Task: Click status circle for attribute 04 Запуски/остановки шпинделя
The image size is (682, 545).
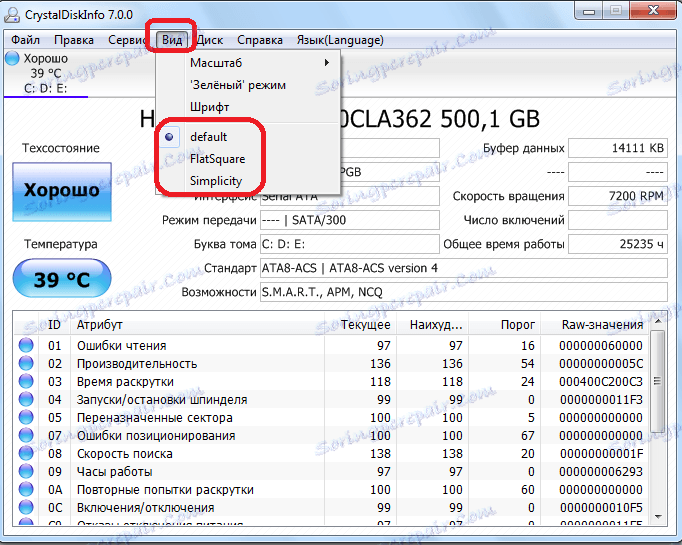Action: click(26, 399)
